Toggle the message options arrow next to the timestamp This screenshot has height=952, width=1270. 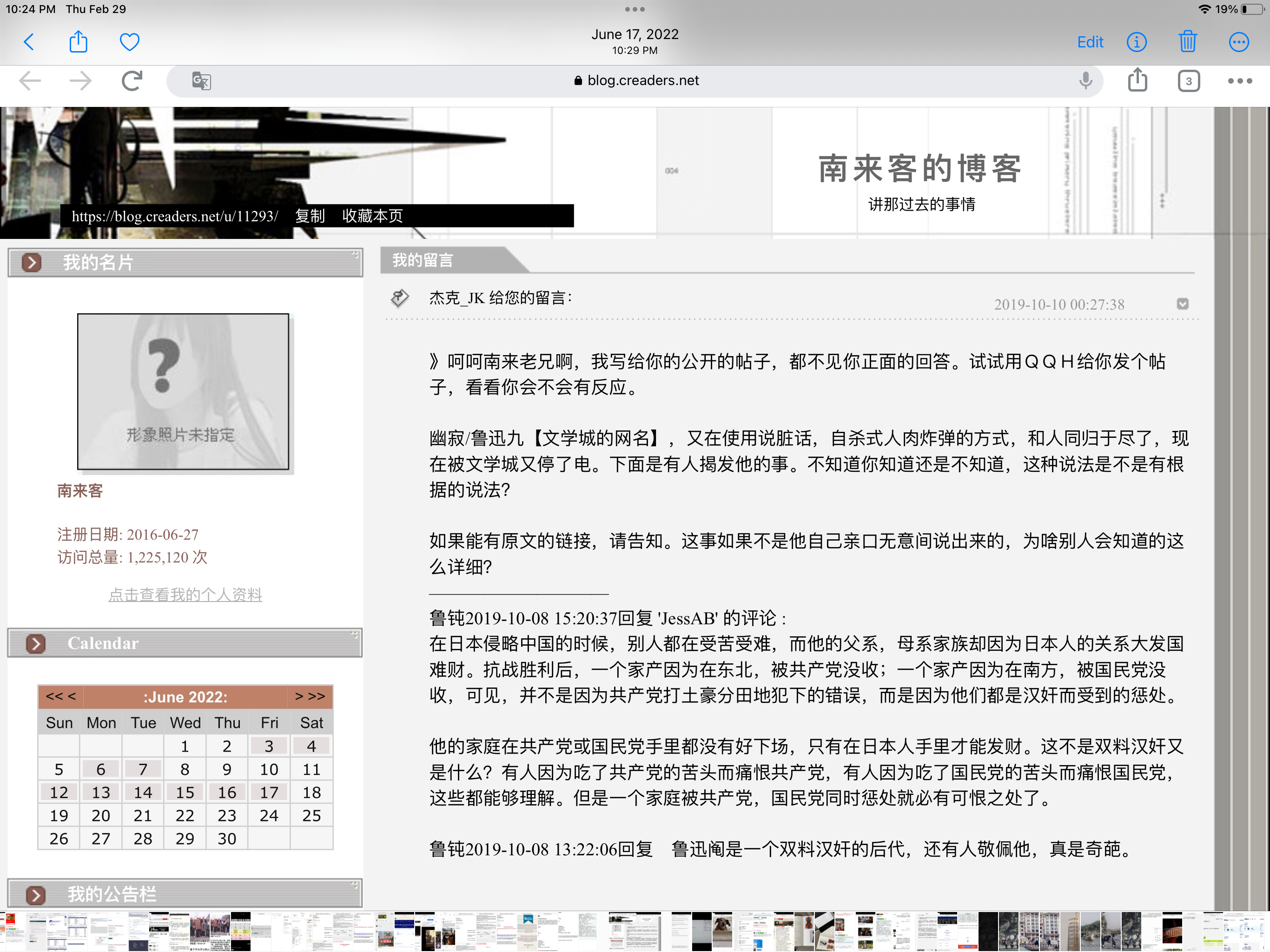[x=1182, y=304]
